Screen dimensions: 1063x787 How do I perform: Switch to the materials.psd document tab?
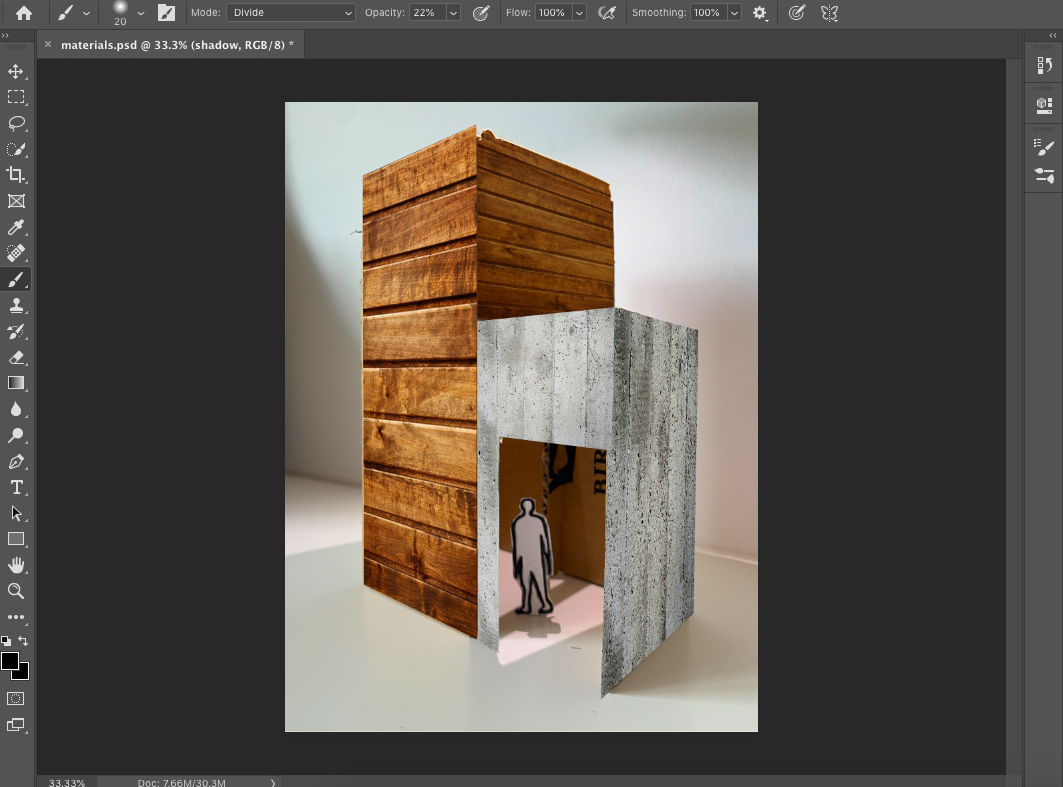coord(177,45)
